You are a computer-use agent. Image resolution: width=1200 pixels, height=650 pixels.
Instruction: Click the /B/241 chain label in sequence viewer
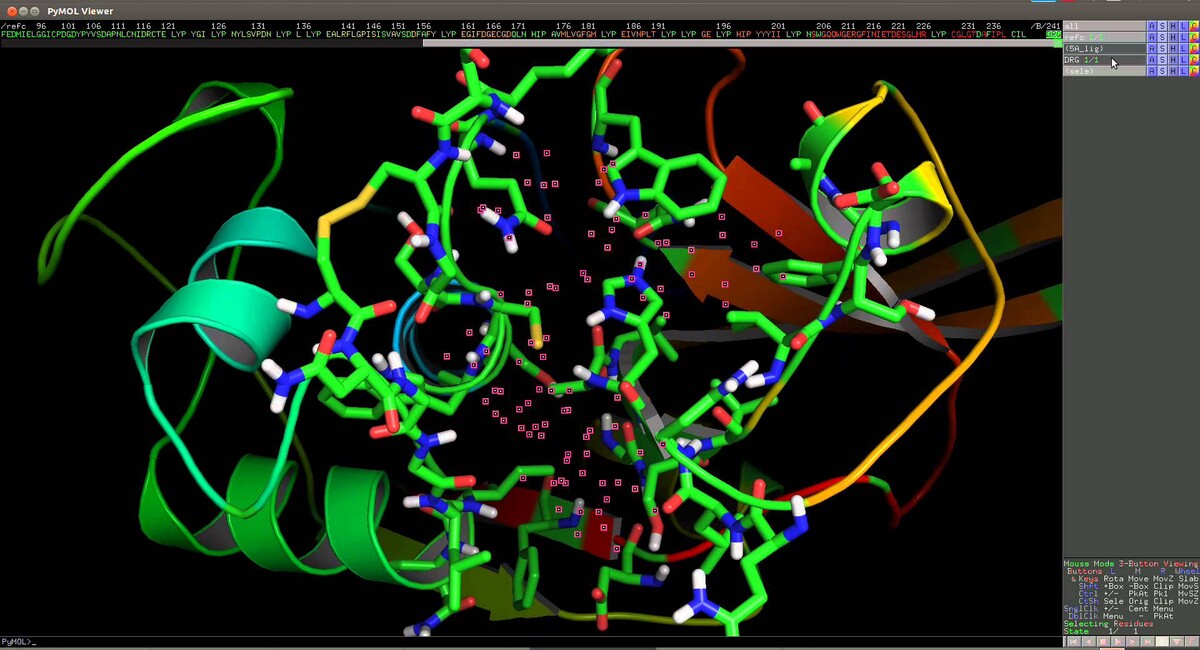click(1046, 26)
